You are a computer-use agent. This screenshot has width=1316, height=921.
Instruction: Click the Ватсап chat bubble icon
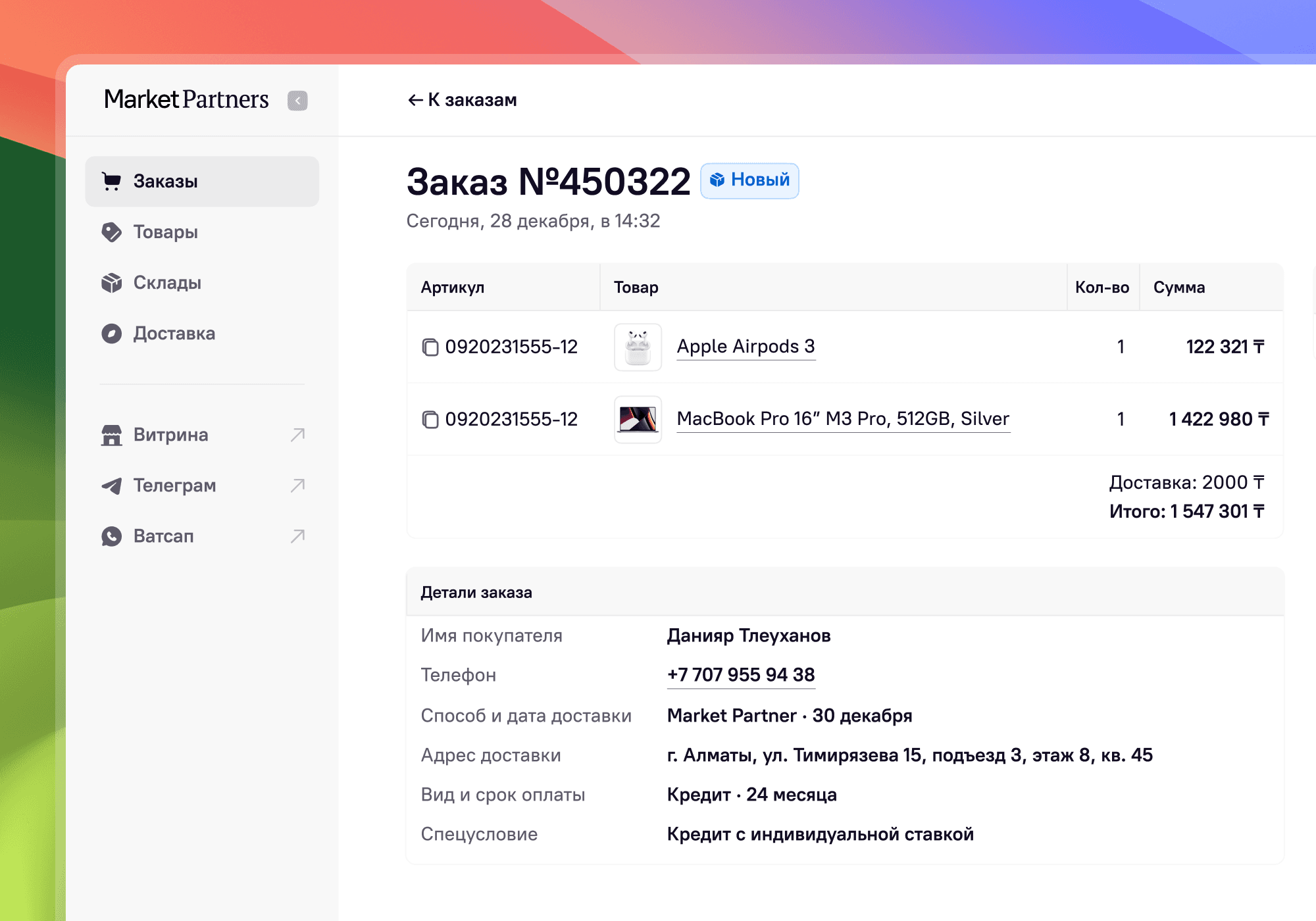coord(111,536)
